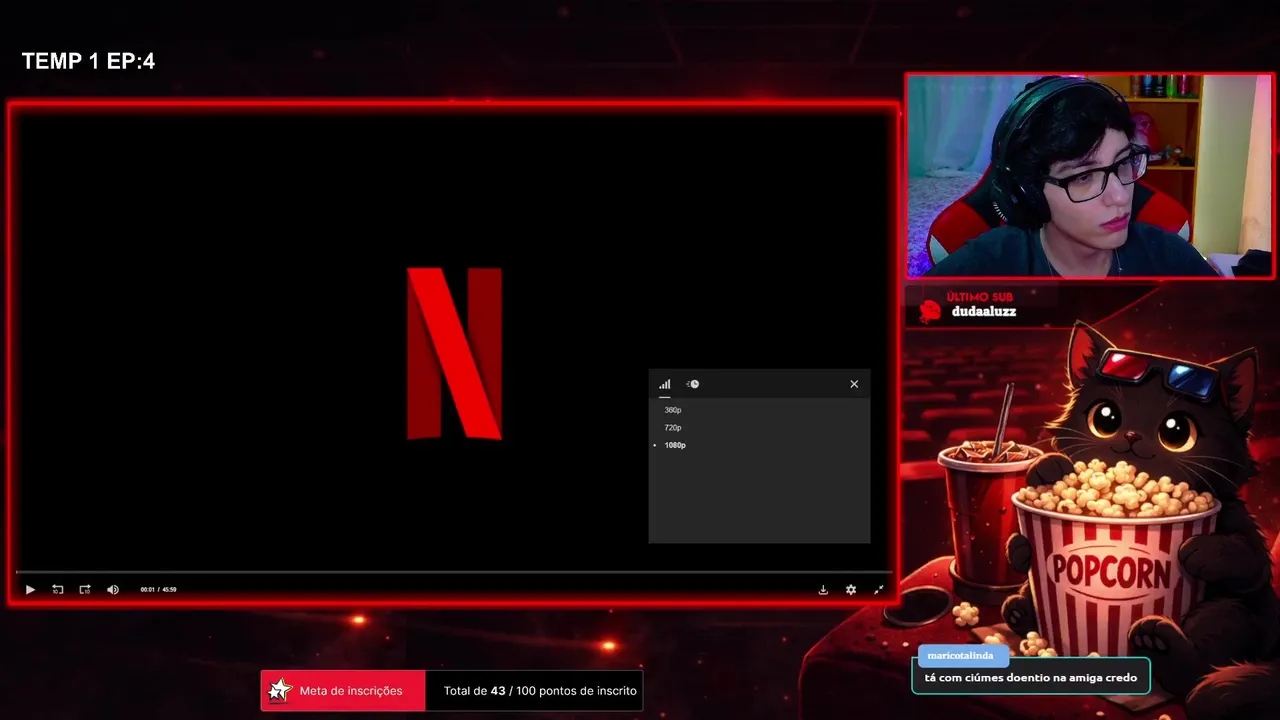Click the dudaaluzz last subscriber name
Image resolution: width=1280 pixels, height=720 pixels.
pyautogui.click(x=984, y=312)
